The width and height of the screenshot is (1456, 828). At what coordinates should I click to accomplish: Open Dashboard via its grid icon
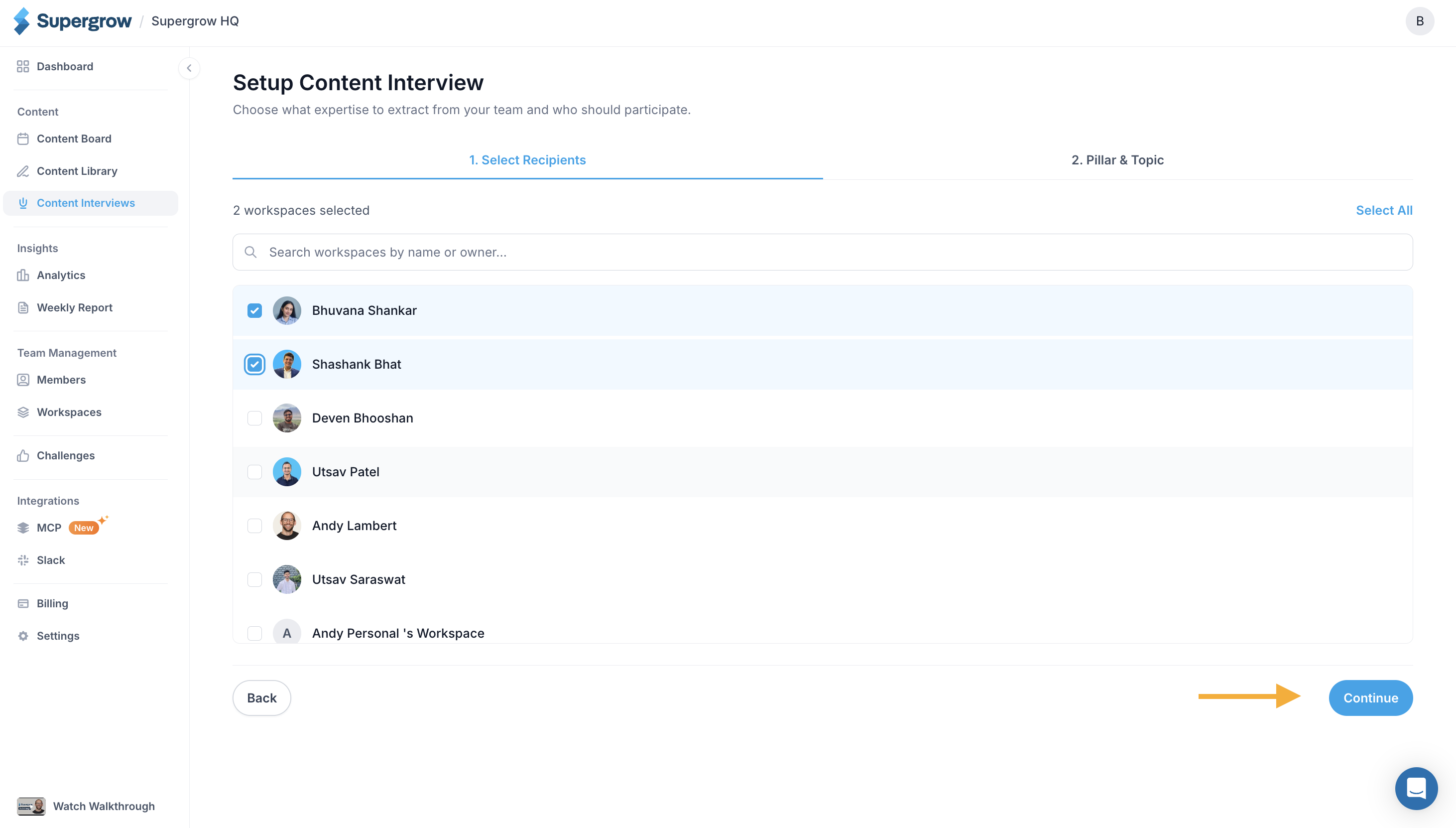23,67
